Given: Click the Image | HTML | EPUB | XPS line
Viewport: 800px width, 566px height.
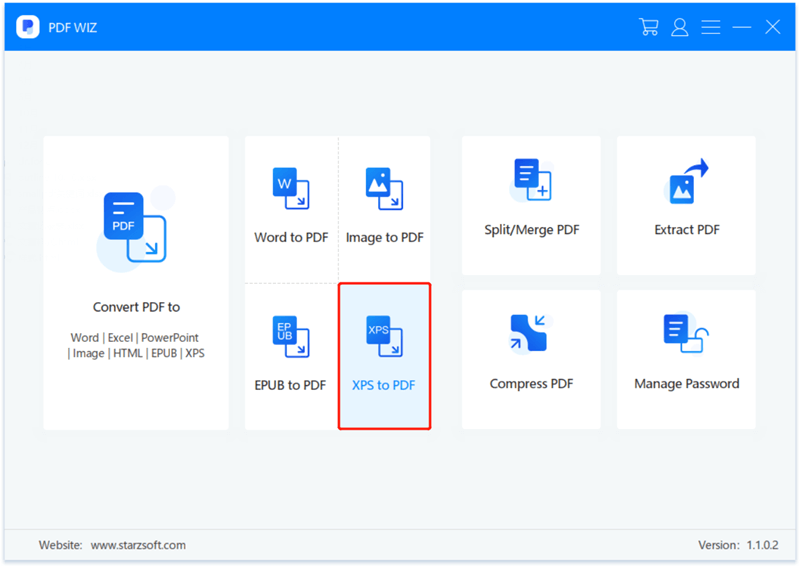Looking at the screenshot, I should [136, 353].
